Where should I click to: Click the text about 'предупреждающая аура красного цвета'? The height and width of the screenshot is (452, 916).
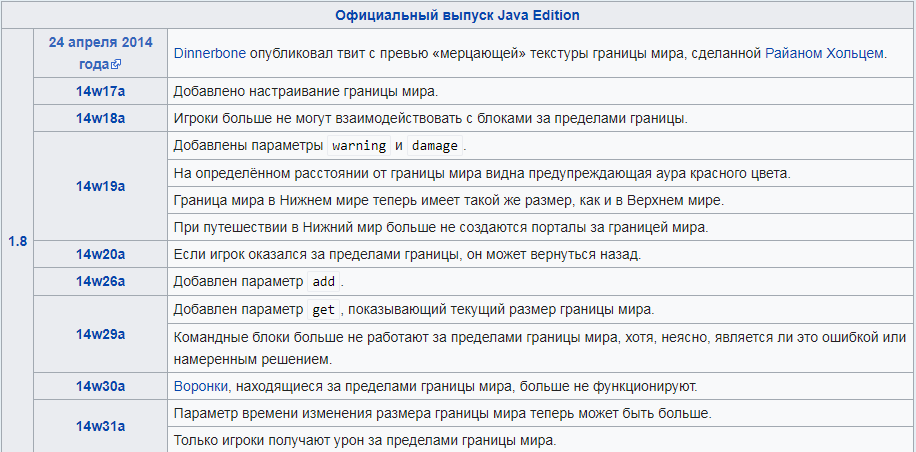pos(660,173)
